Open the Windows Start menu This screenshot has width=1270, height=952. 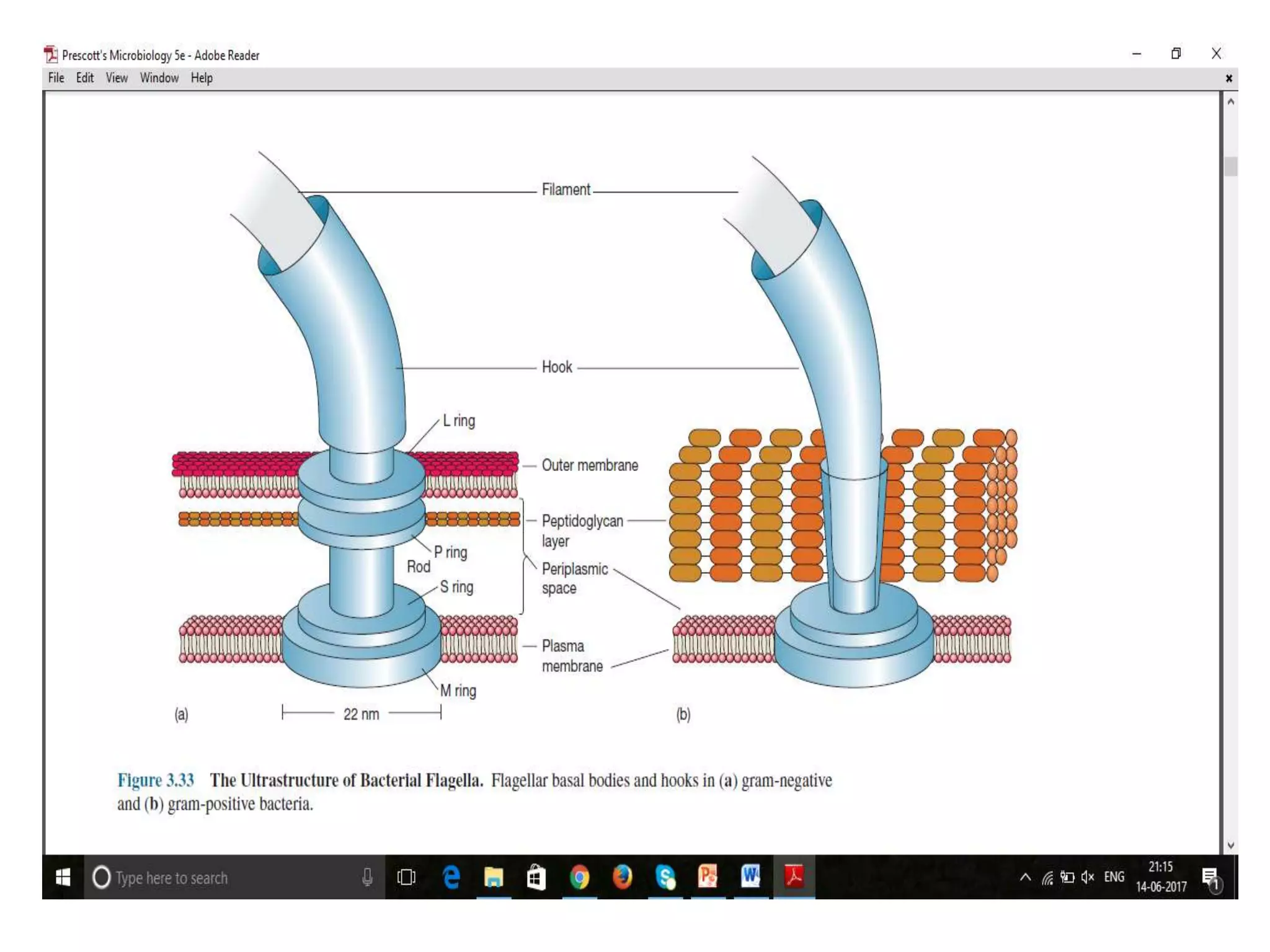[63, 877]
